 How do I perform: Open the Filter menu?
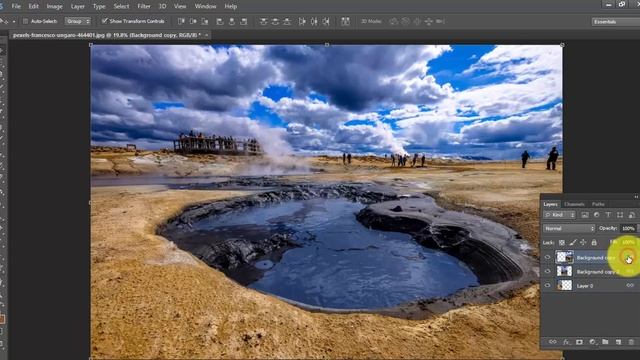[x=144, y=7]
